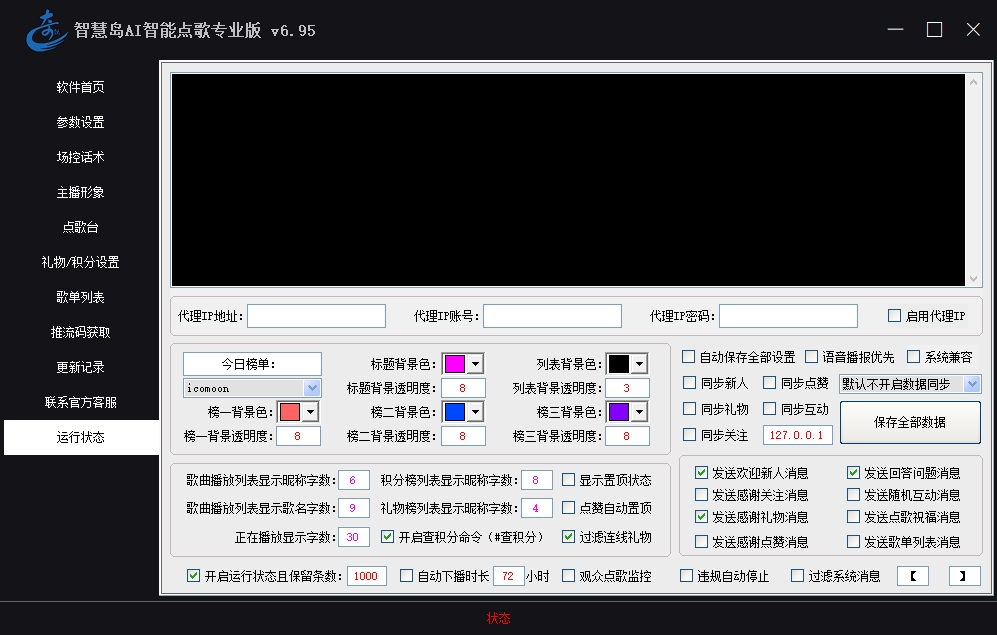Image resolution: width=997 pixels, height=635 pixels.
Task: Expand the 榜三背景色 color dropdown arrow
Action: (x=639, y=412)
